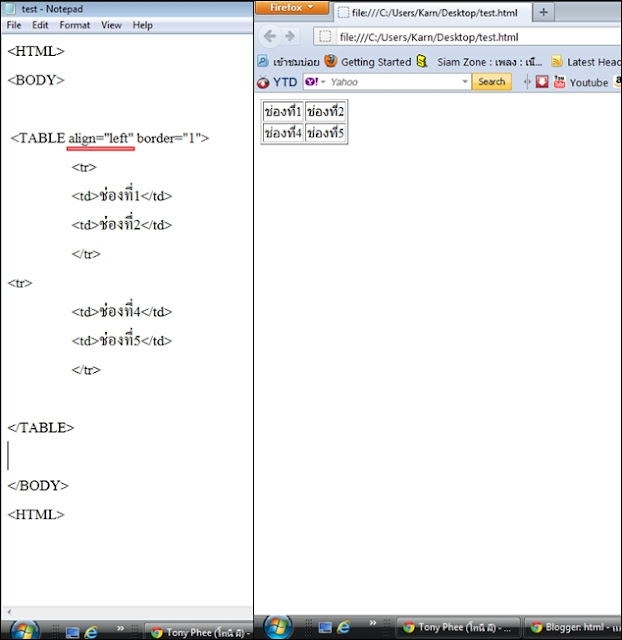
Task: Click table cell ช่องที่4 in the browser
Action: (x=283, y=133)
